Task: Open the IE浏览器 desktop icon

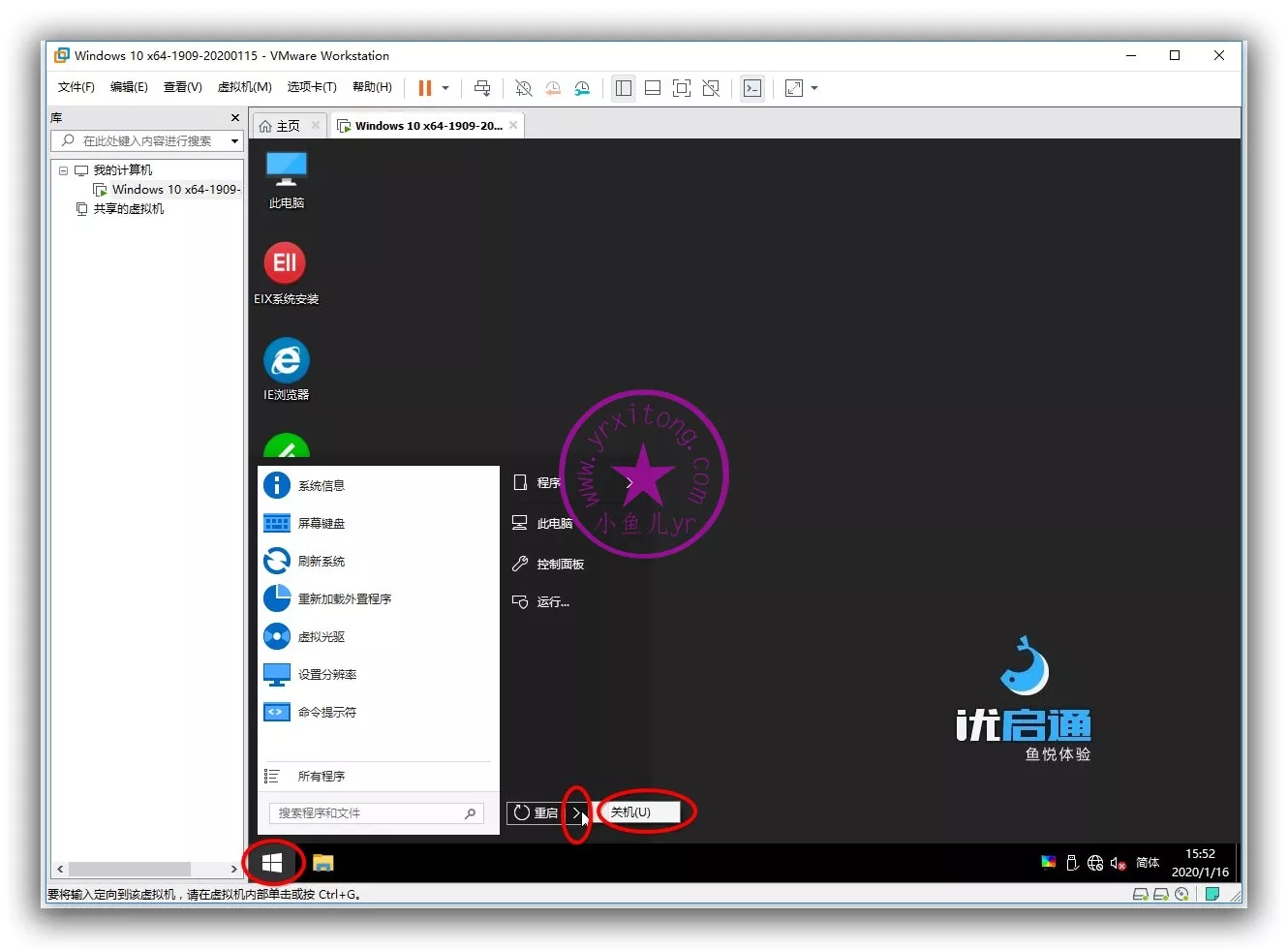Action: coord(286,368)
